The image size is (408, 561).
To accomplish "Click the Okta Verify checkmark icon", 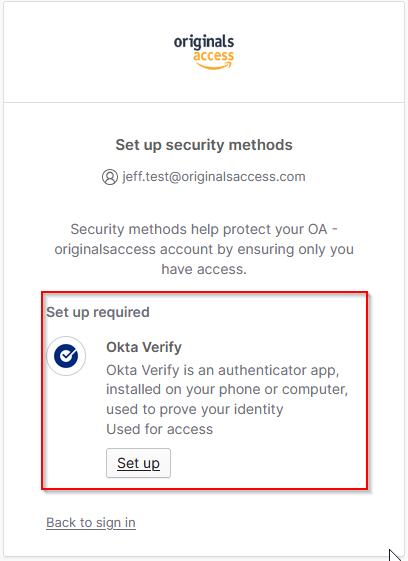I will [66, 356].
